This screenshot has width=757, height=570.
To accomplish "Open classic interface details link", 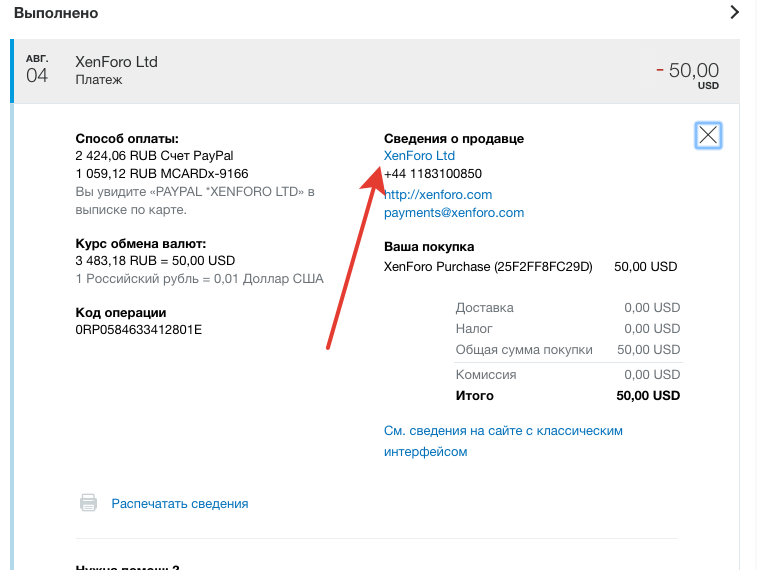I will (503, 441).
